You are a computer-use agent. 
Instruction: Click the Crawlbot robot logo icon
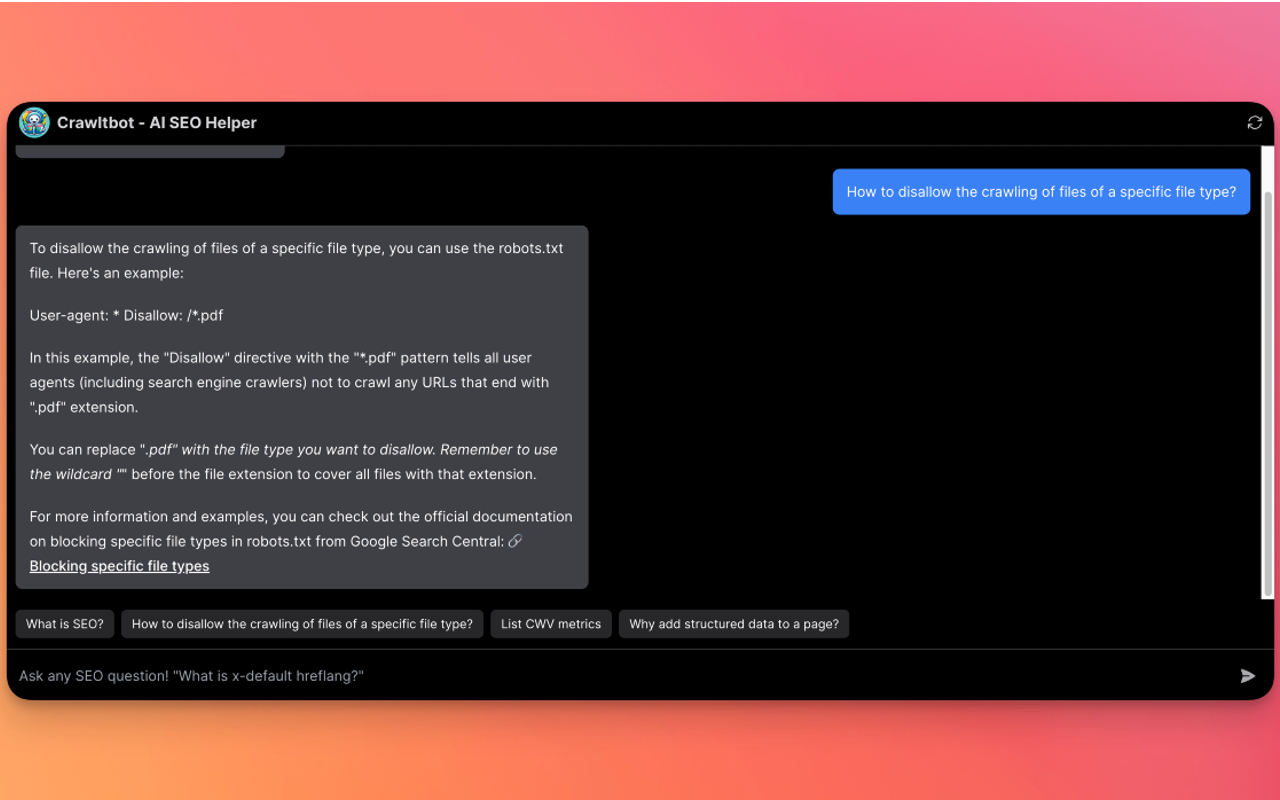(34, 123)
